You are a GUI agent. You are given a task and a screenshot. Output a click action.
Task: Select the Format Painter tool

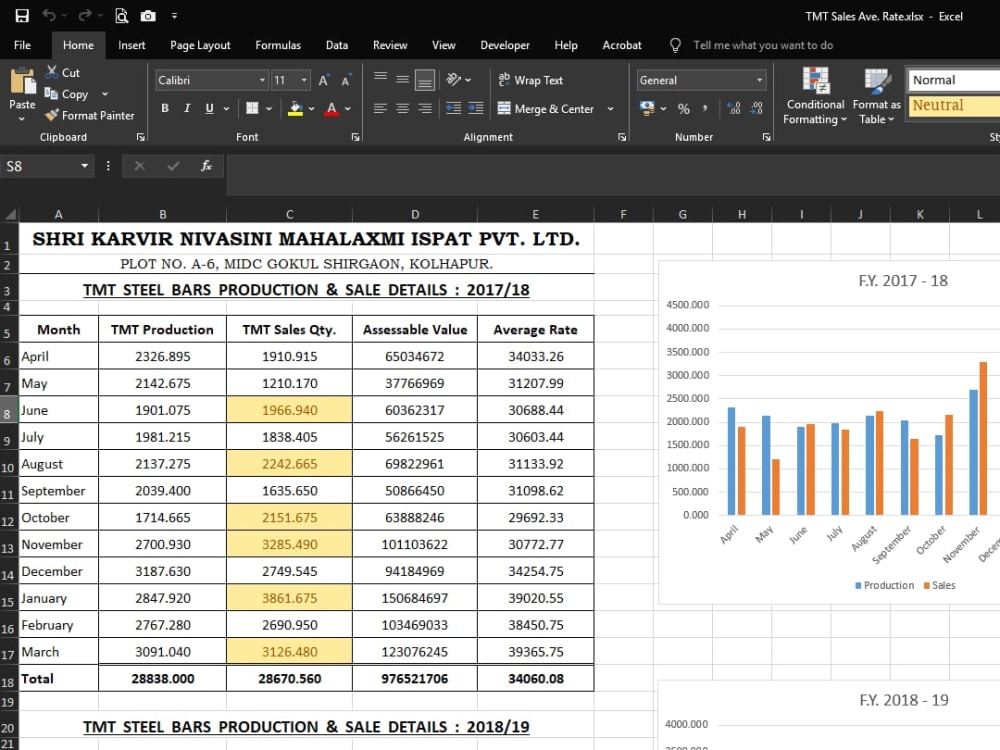tap(90, 115)
